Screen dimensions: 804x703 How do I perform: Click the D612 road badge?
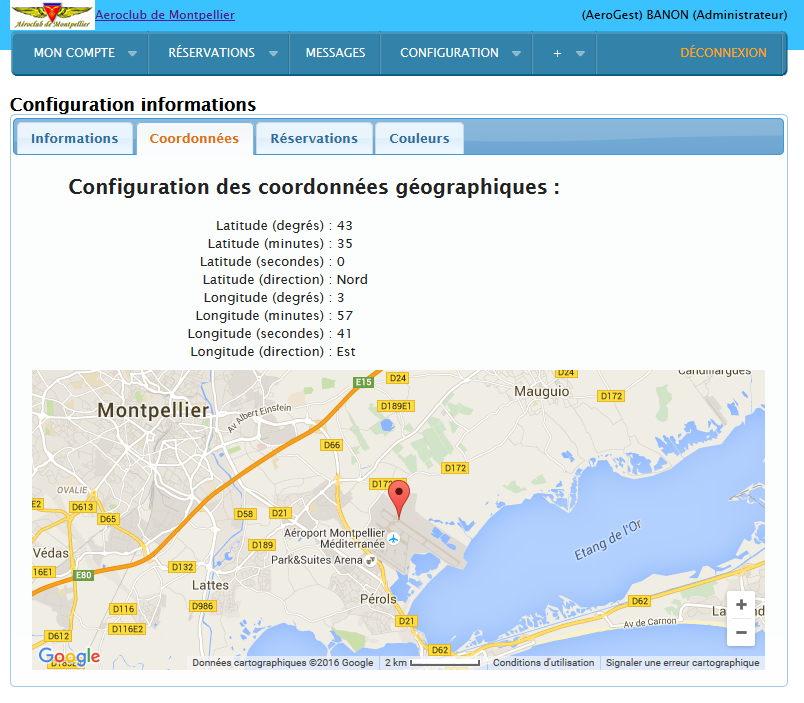58,636
